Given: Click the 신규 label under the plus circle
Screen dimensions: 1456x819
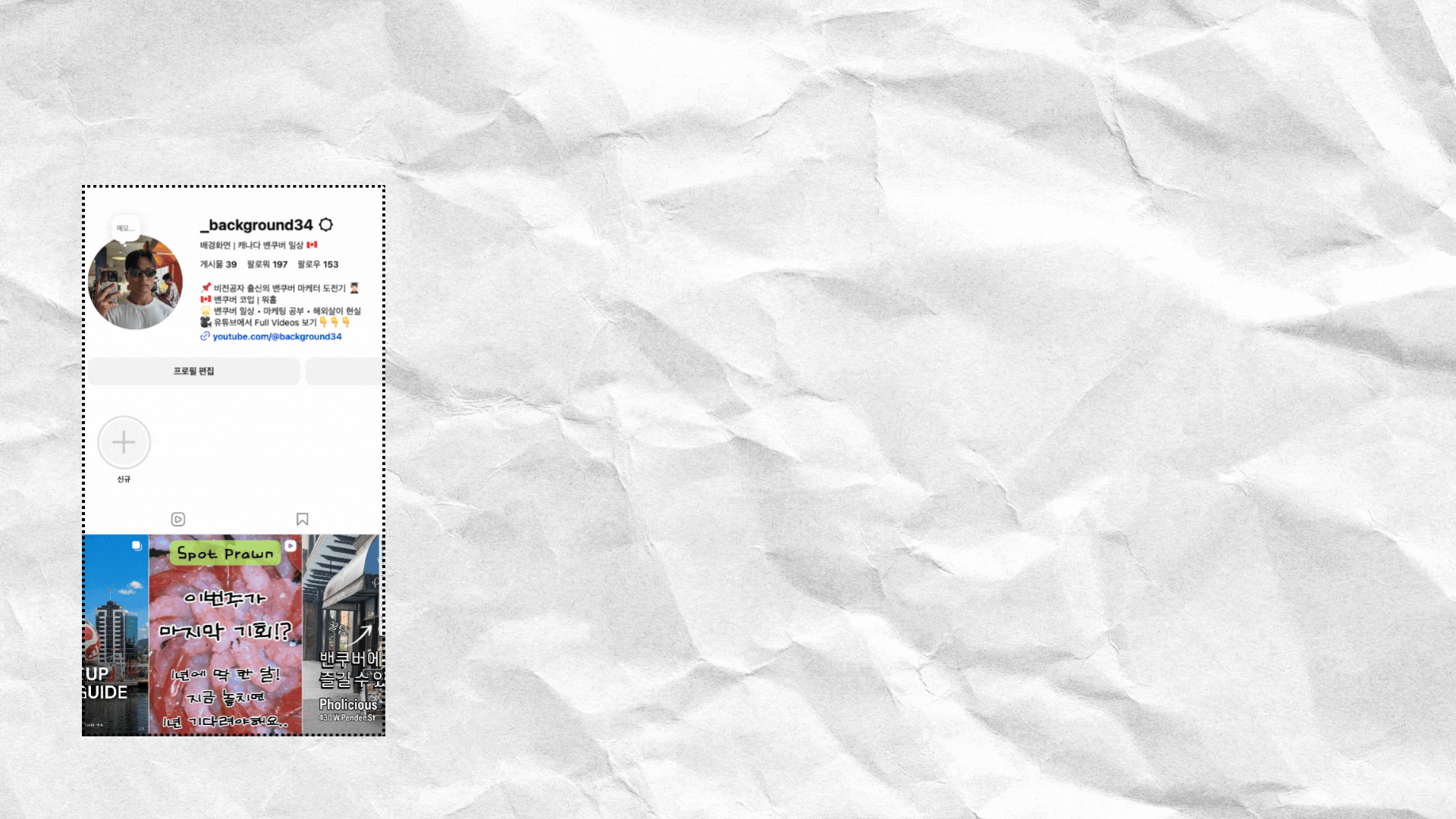Looking at the screenshot, I should [x=124, y=479].
